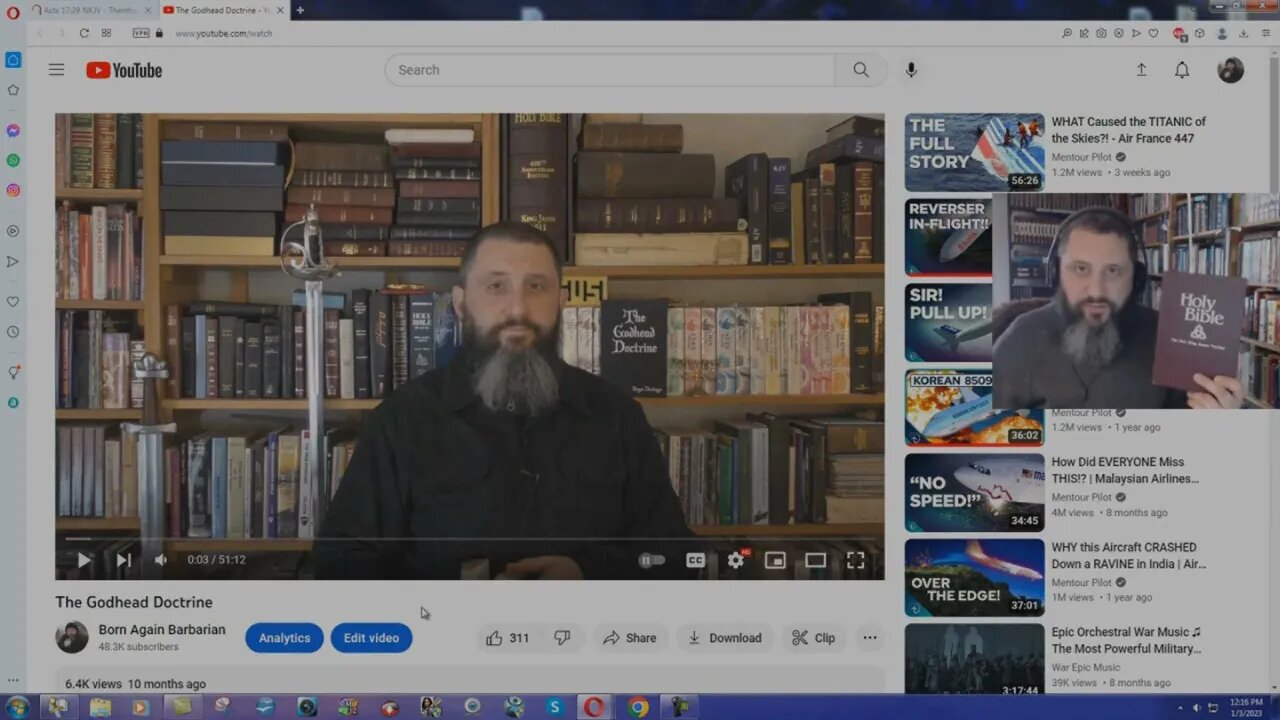Viewport: 1280px width, 720px height.
Task: Close the Acts 17:29 NKJV tab
Action: (148, 10)
